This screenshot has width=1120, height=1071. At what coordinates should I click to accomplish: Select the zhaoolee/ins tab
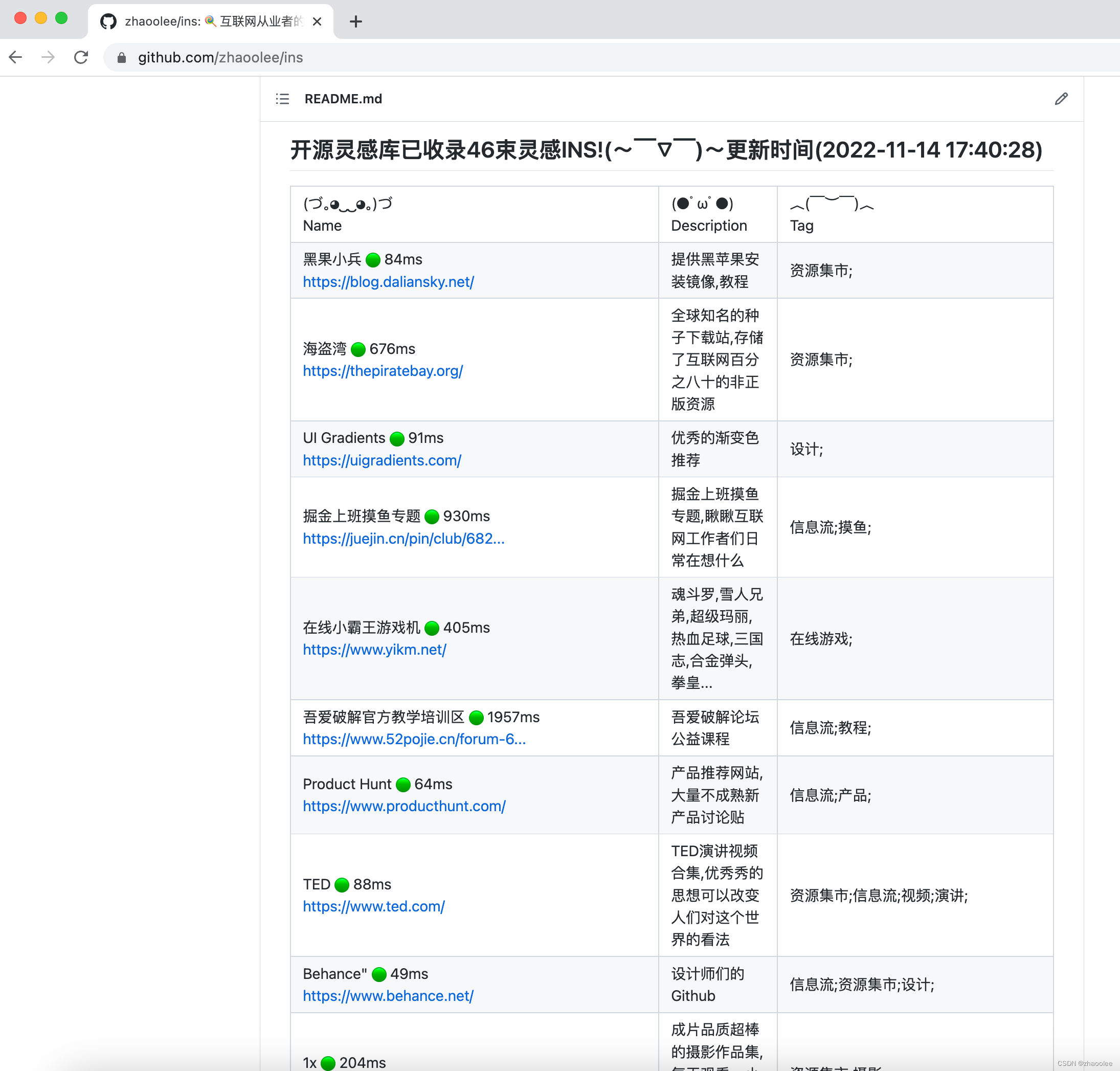(211, 21)
